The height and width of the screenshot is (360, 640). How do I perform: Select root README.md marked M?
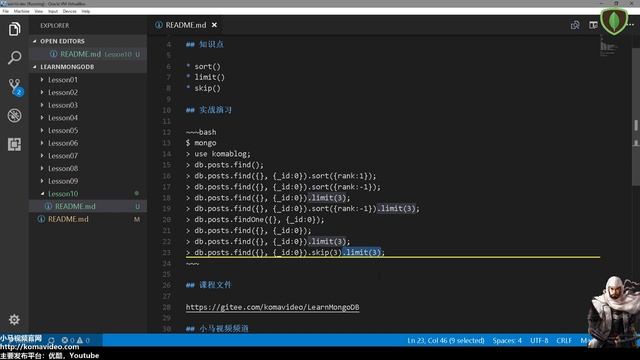[88, 219]
